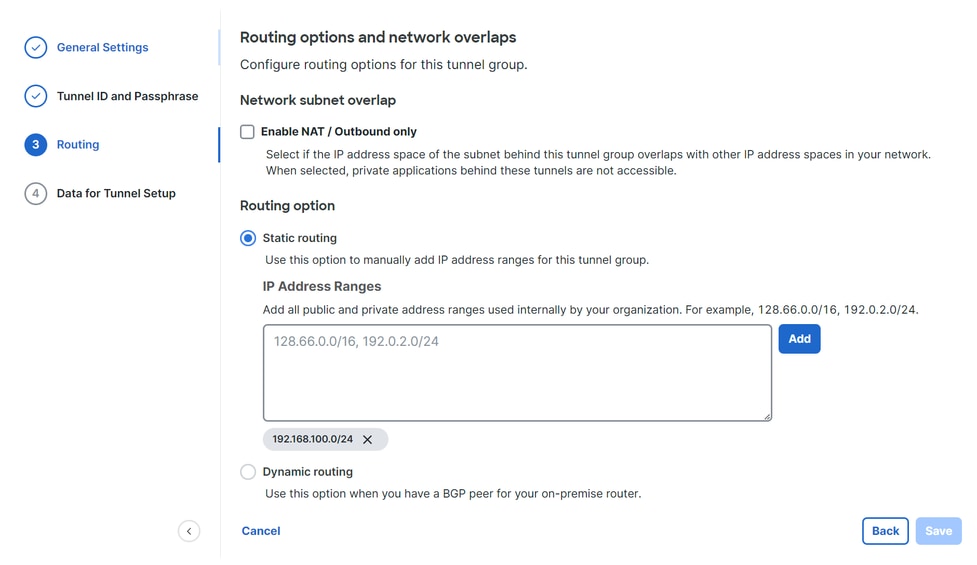The image size is (977, 565).
Task: Click the Save button
Action: coord(938,531)
